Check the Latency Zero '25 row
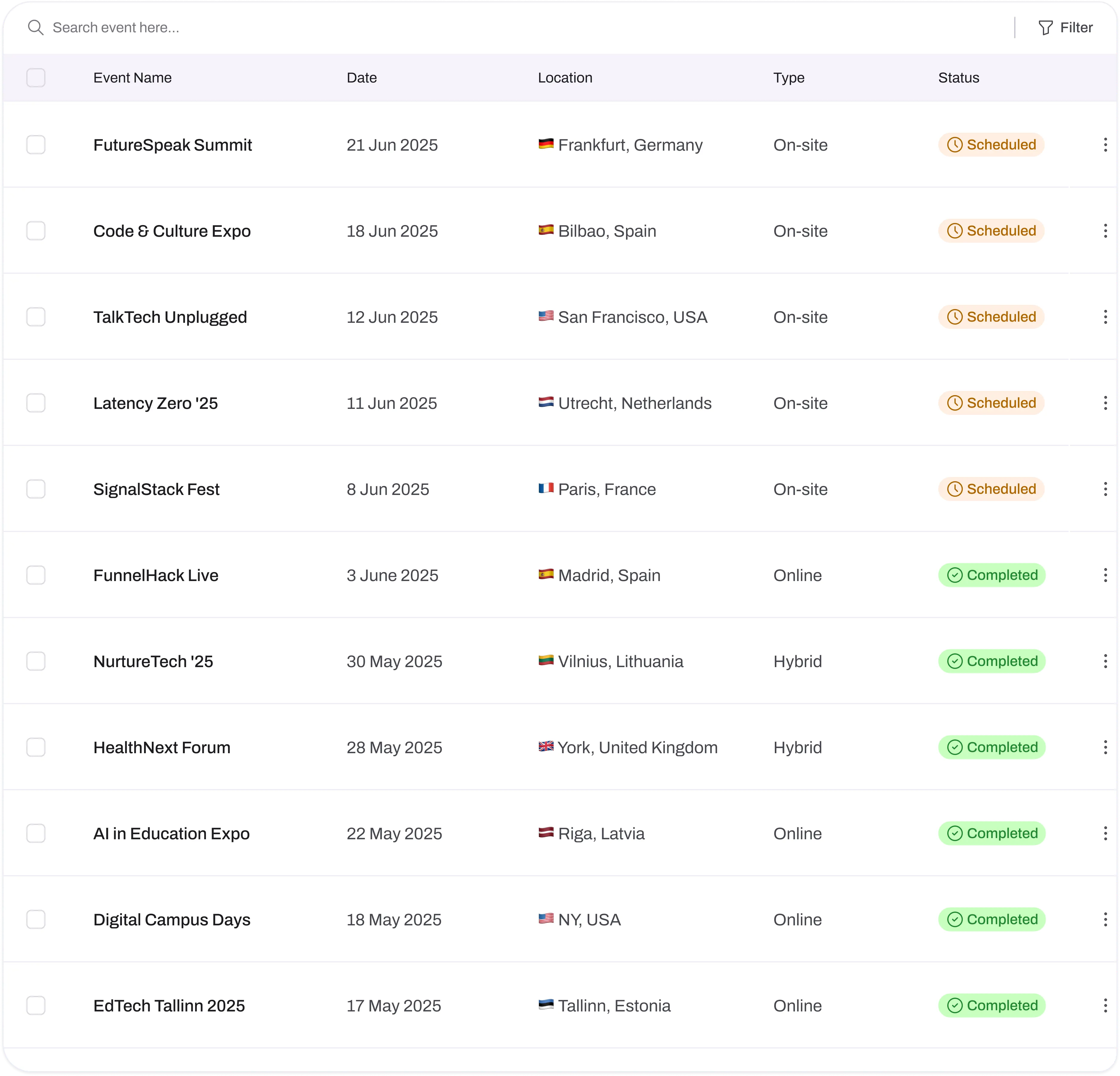This screenshot has height=1076, width=1120. [36, 403]
